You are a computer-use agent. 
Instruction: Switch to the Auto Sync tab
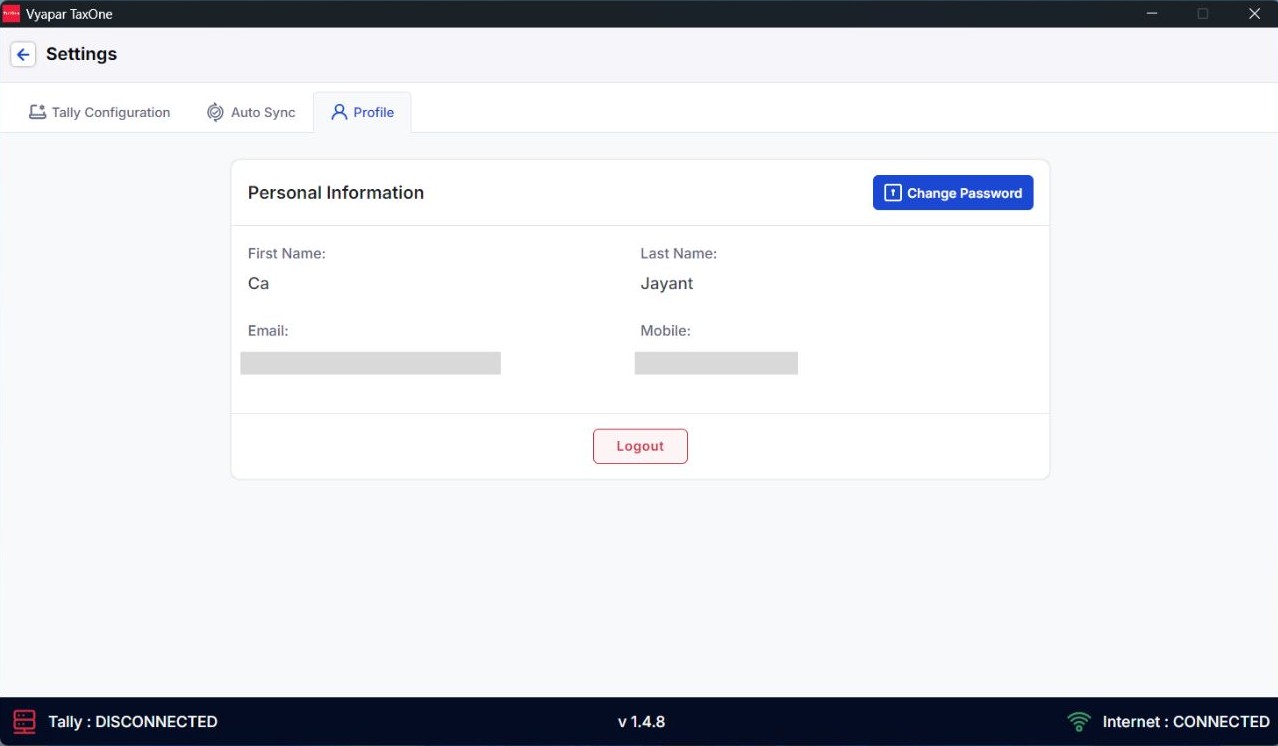(x=251, y=112)
